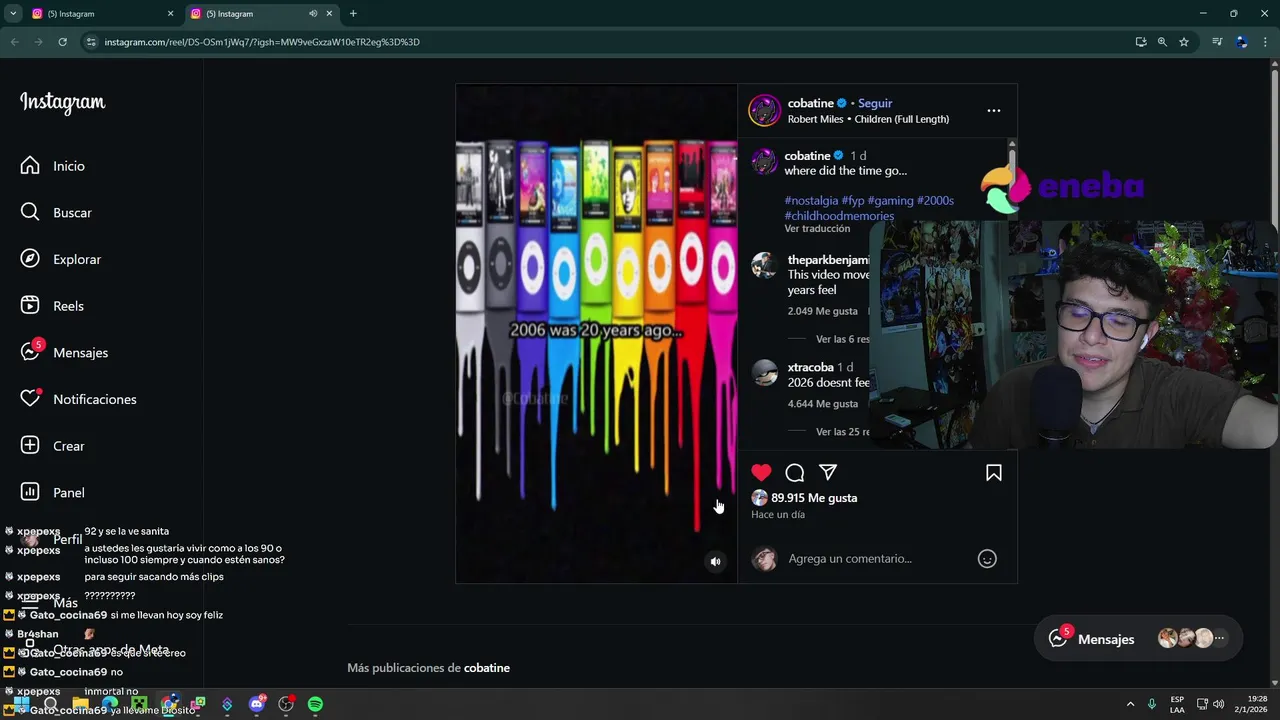Viewport: 1280px width, 720px height.
Task: Show hidden system tray icons
Action: (1130, 704)
